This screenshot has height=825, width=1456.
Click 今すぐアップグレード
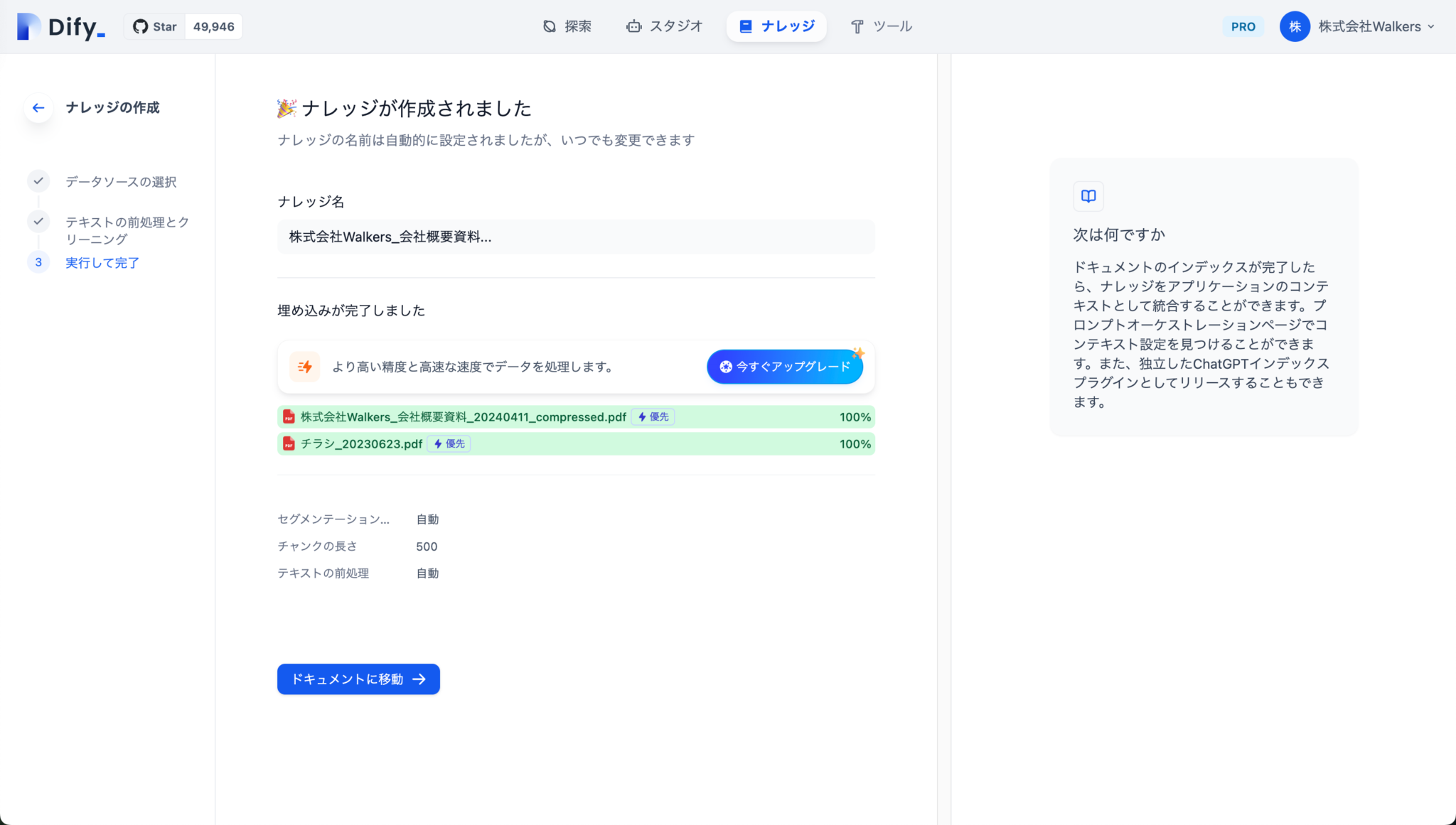(x=784, y=367)
